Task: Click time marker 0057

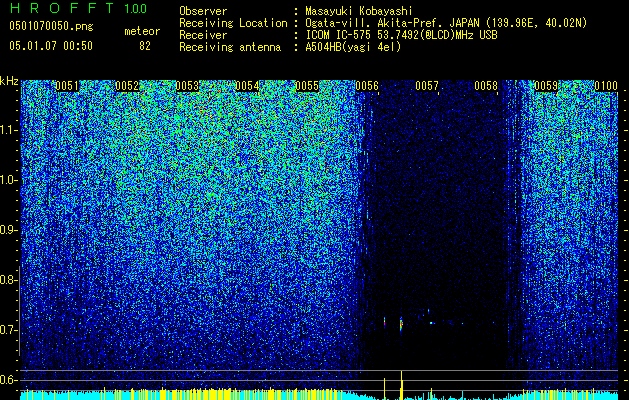Action: coord(427,86)
